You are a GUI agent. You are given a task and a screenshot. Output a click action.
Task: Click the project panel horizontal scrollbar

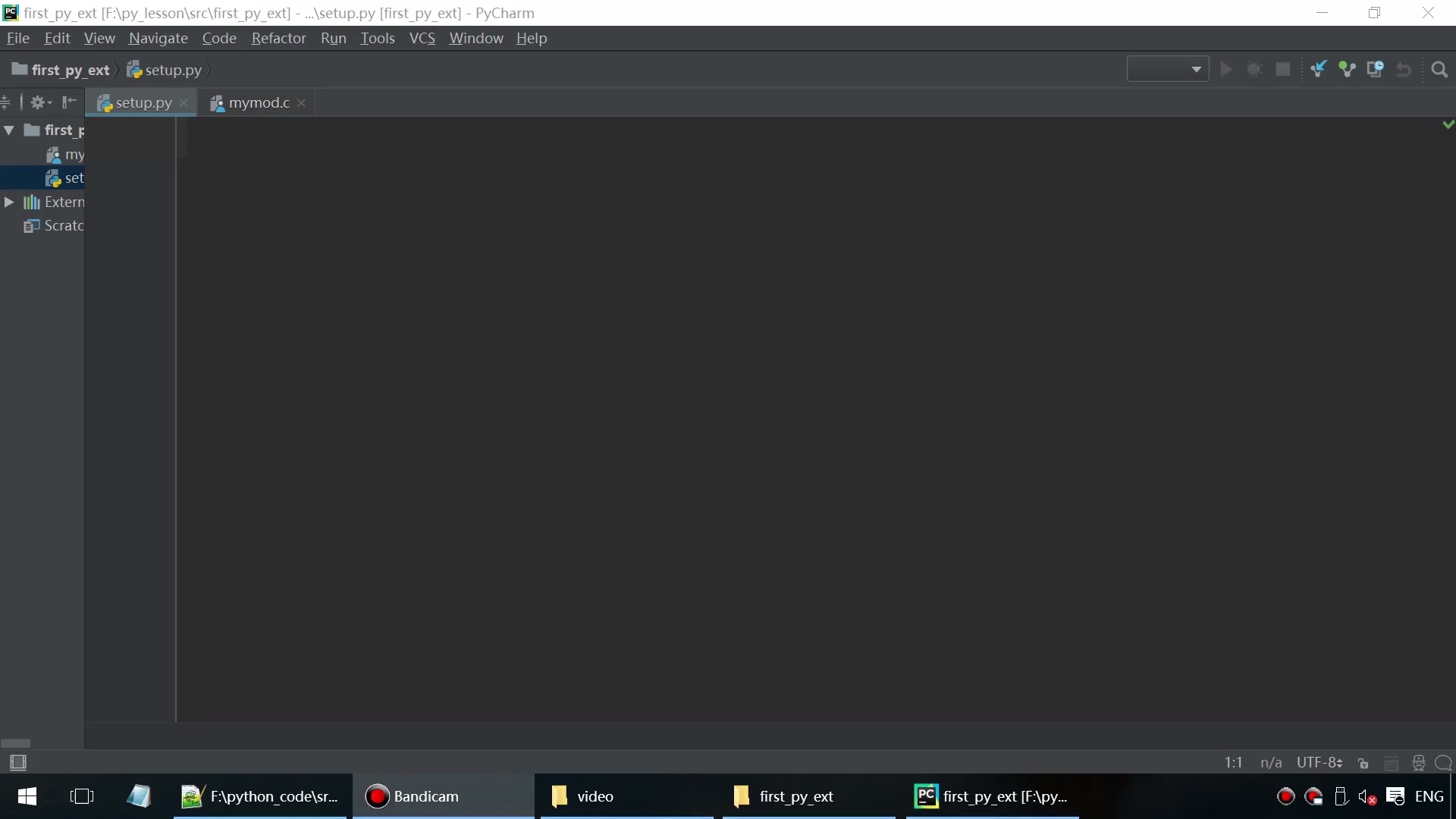[x=16, y=743]
